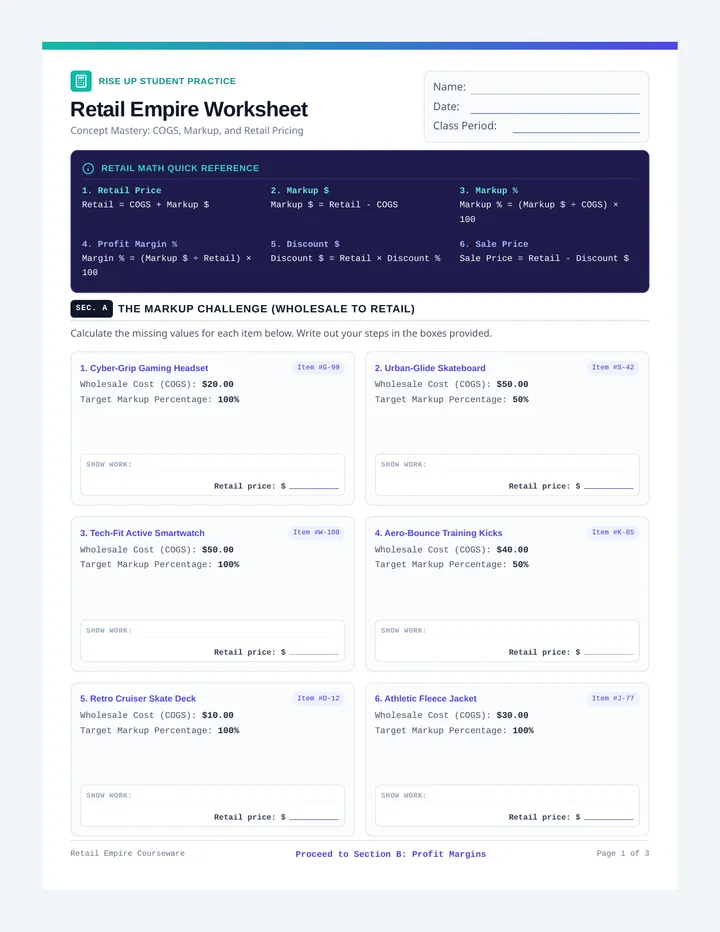
Task: Click the Class Period input line
Action: (x=576, y=127)
